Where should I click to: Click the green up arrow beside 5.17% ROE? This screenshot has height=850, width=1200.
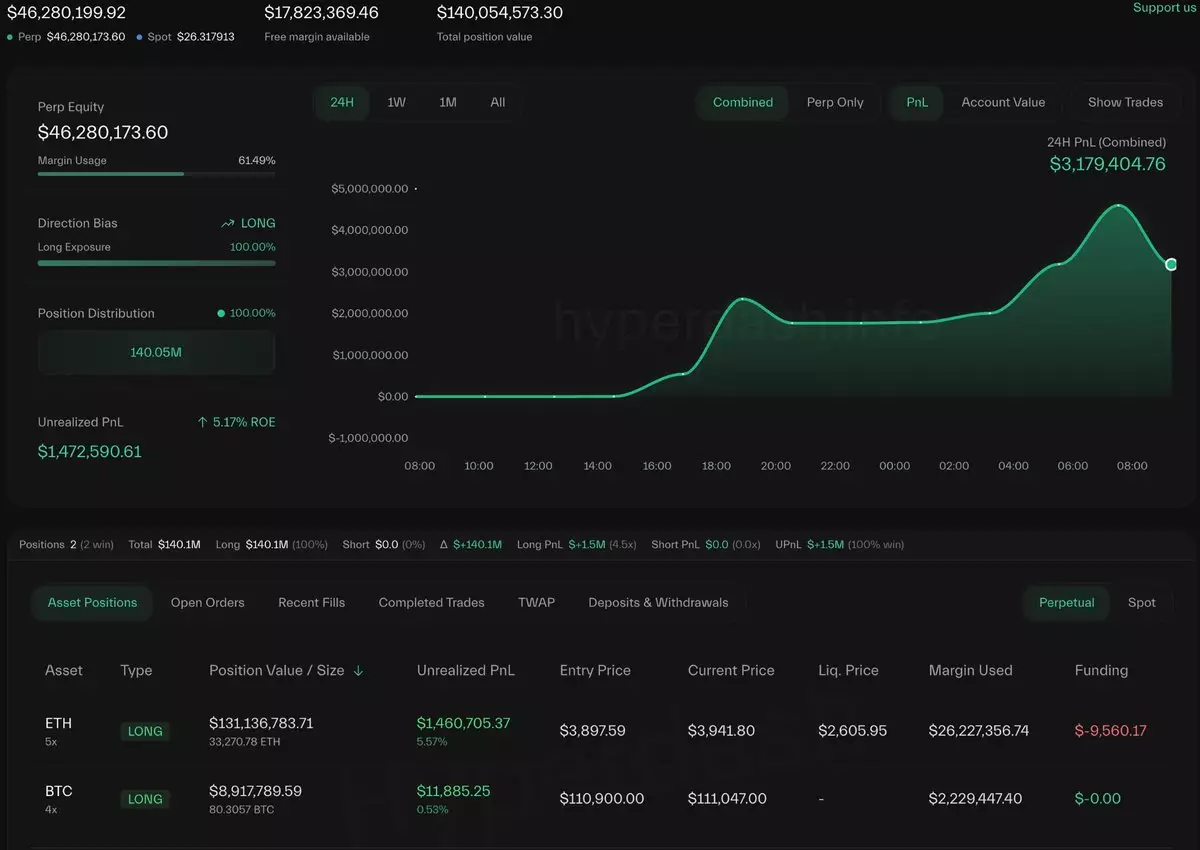click(x=203, y=423)
